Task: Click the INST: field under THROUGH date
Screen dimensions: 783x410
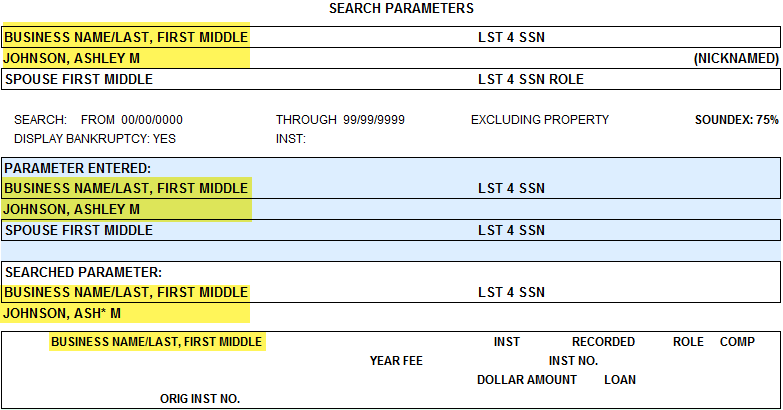Action: pyautogui.click(x=291, y=139)
